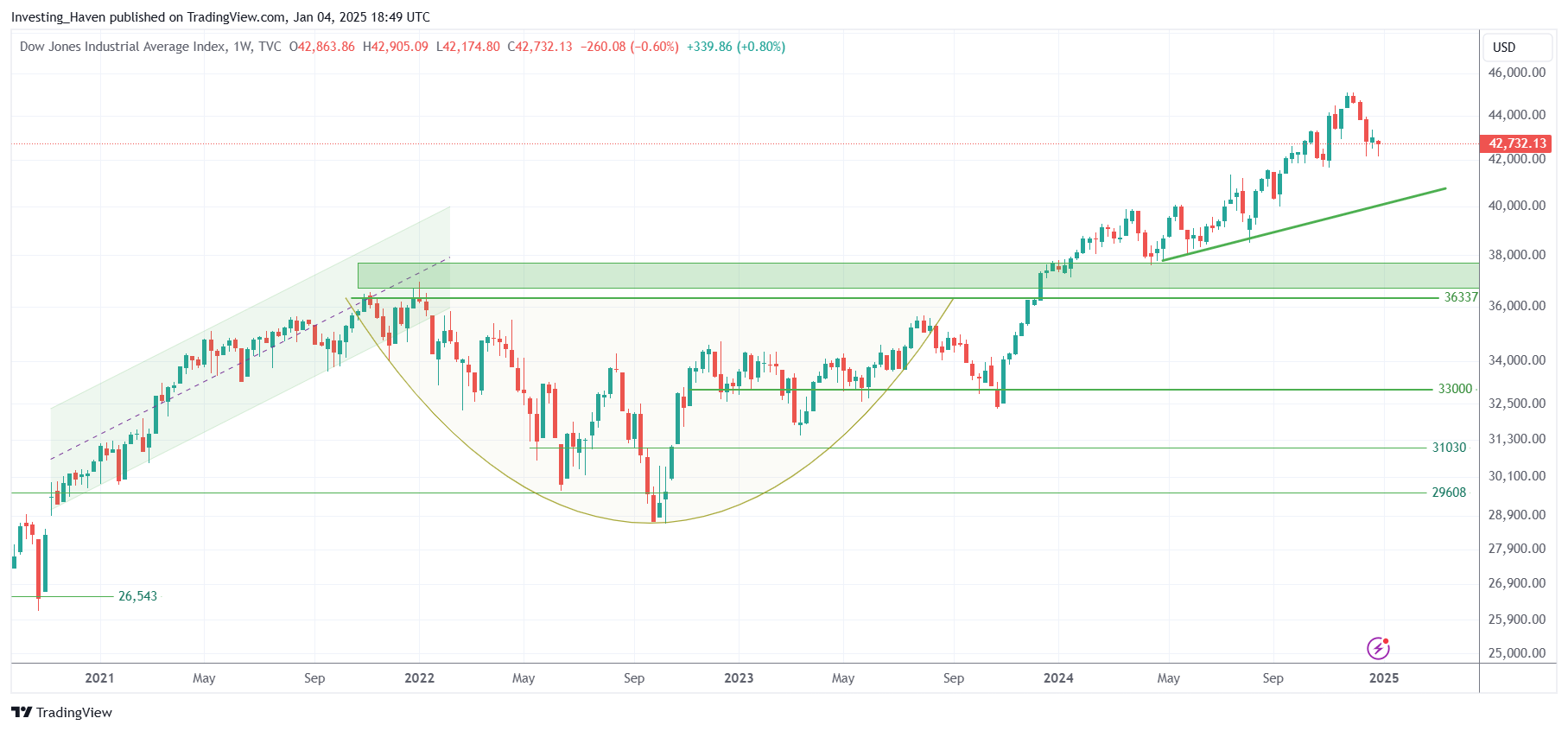This screenshot has width=1568, height=731.
Task: Click the 46,000.00 price axis label
Action: click(1517, 73)
